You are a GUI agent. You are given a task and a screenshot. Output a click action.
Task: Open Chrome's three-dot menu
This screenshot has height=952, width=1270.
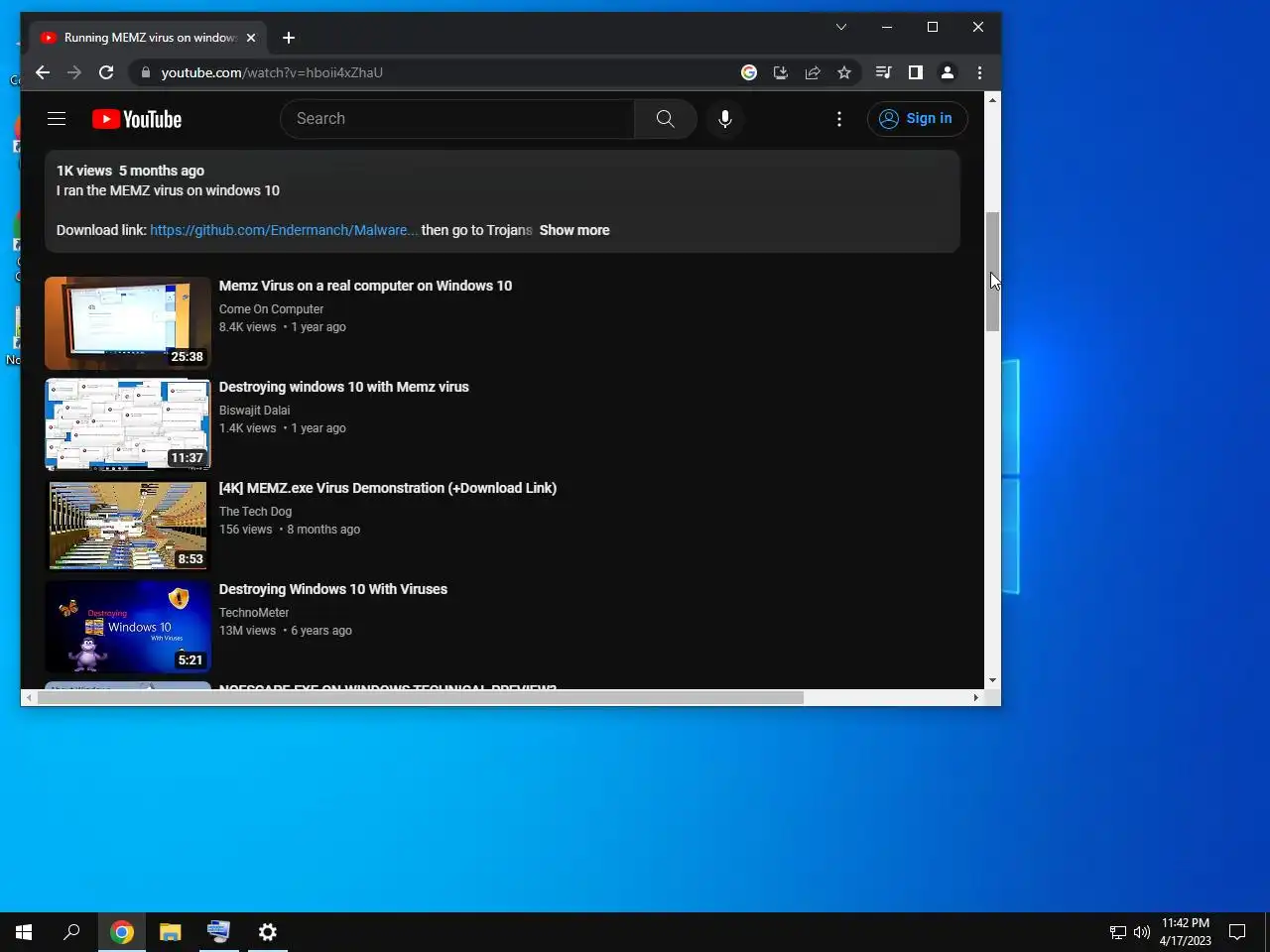click(x=979, y=72)
